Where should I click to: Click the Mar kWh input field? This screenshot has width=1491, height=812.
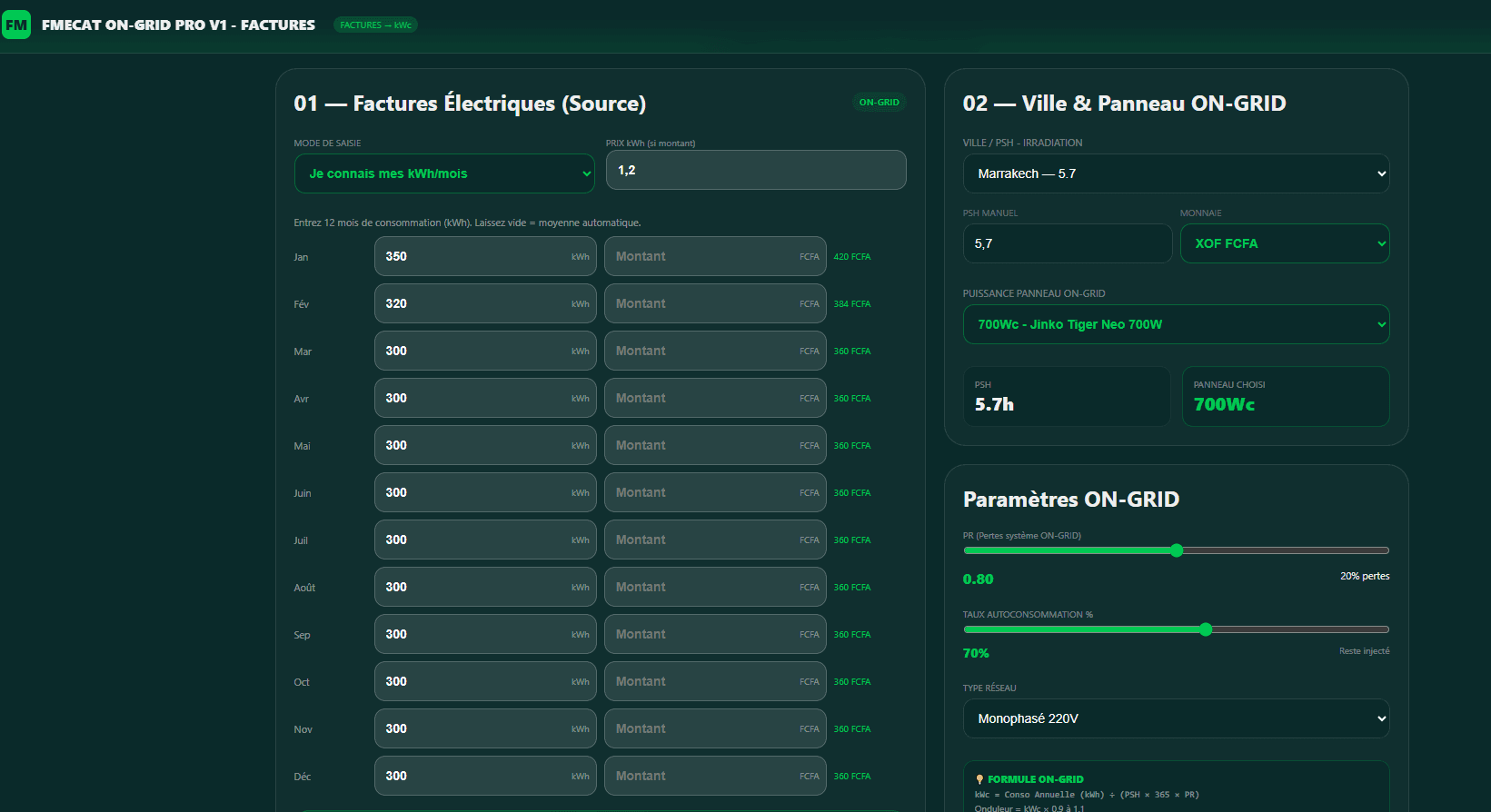point(485,351)
